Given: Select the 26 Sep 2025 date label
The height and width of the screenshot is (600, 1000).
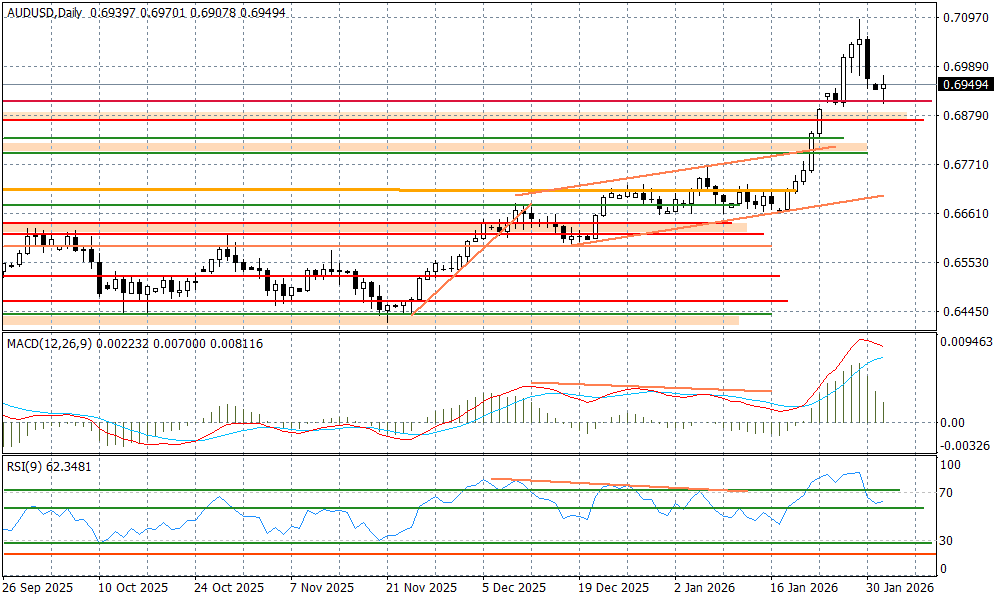Looking at the screenshot, I should pos(39,588).
